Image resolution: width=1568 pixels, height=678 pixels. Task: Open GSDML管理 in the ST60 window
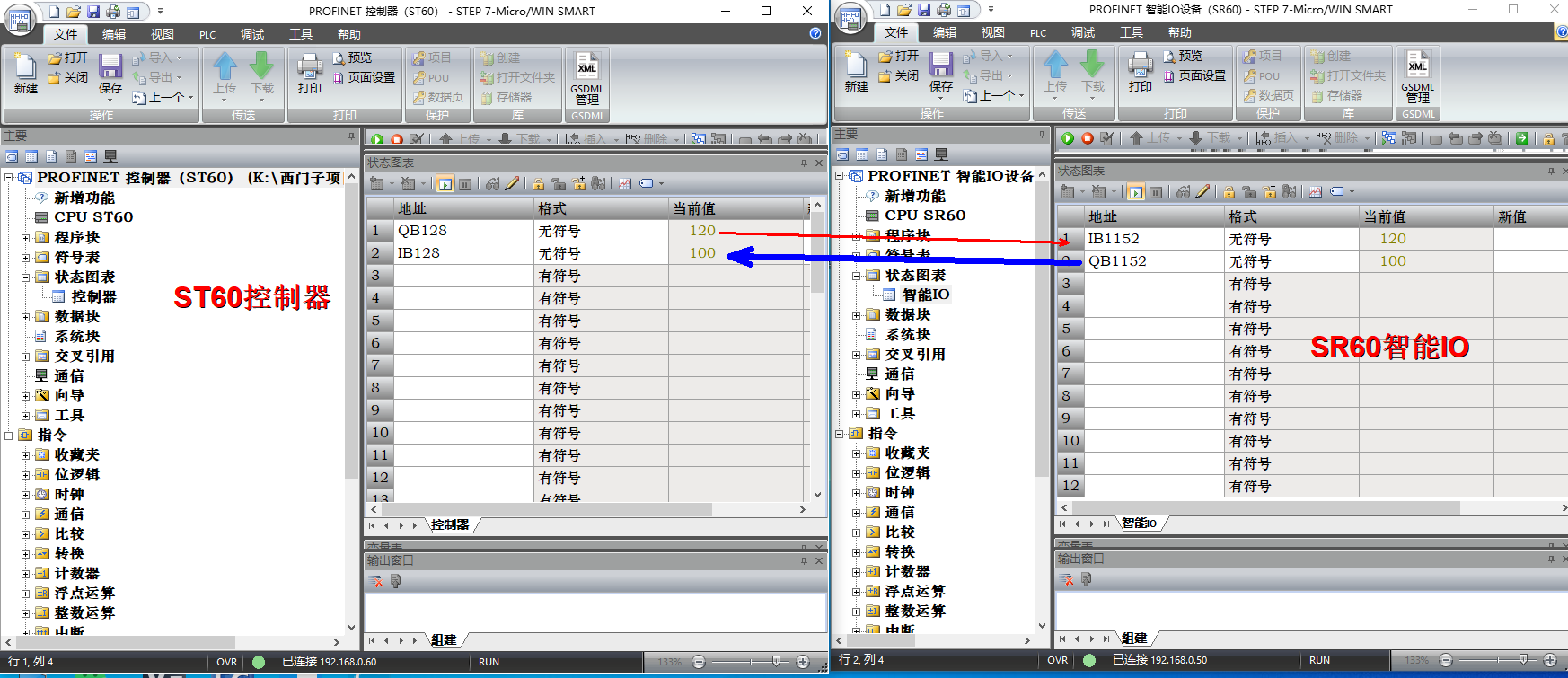(x=587, y=79)
